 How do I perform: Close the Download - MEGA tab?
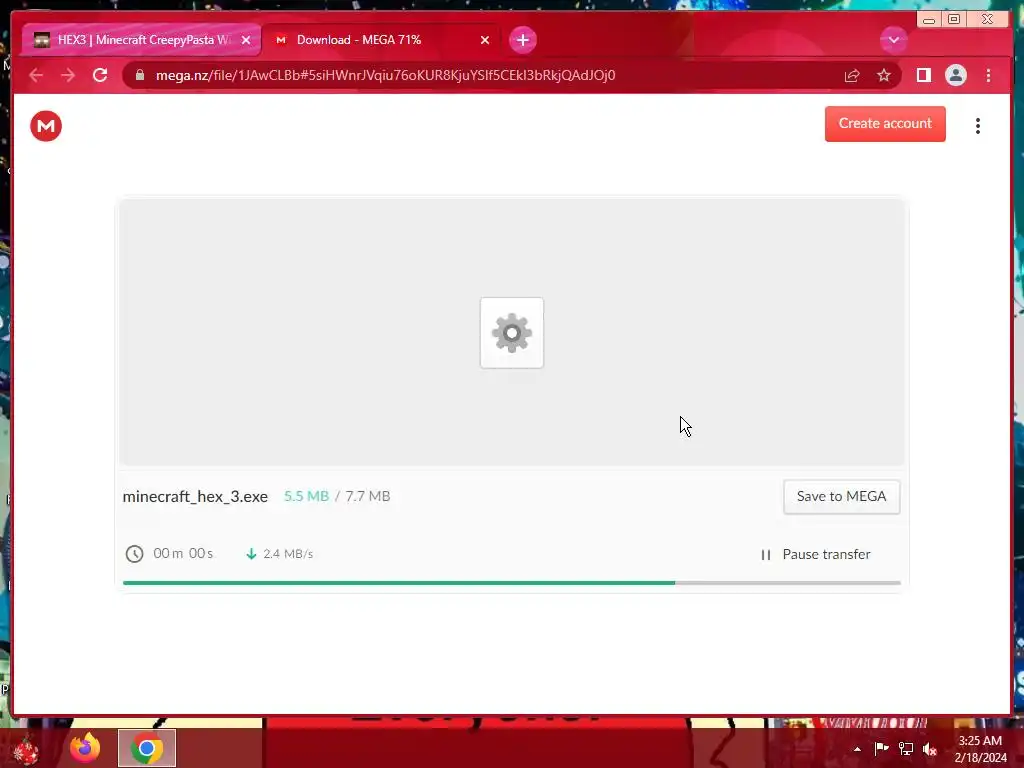click(x=485, y=40)
